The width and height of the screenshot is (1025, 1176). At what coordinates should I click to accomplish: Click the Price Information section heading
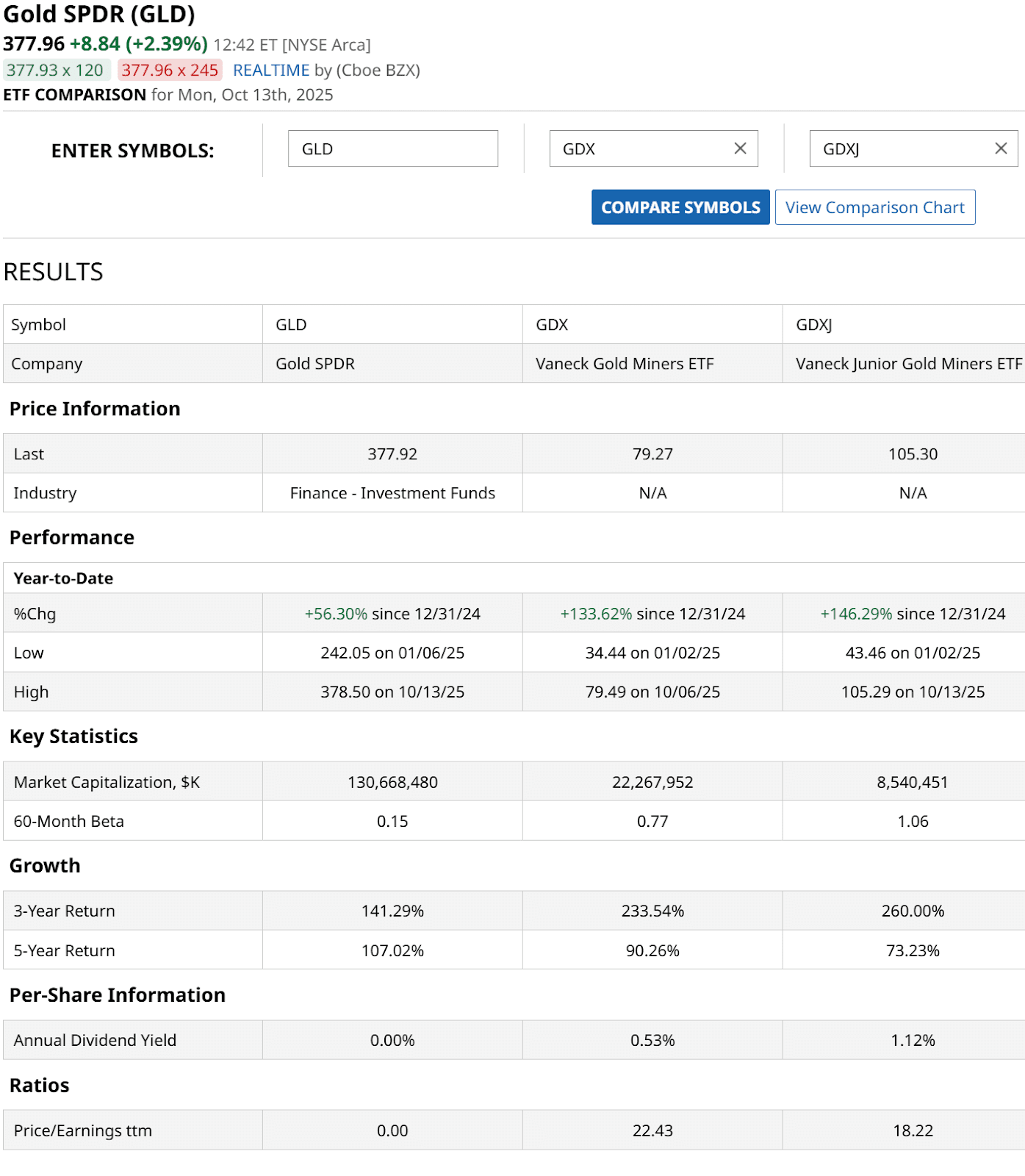[x=95, y=409]
